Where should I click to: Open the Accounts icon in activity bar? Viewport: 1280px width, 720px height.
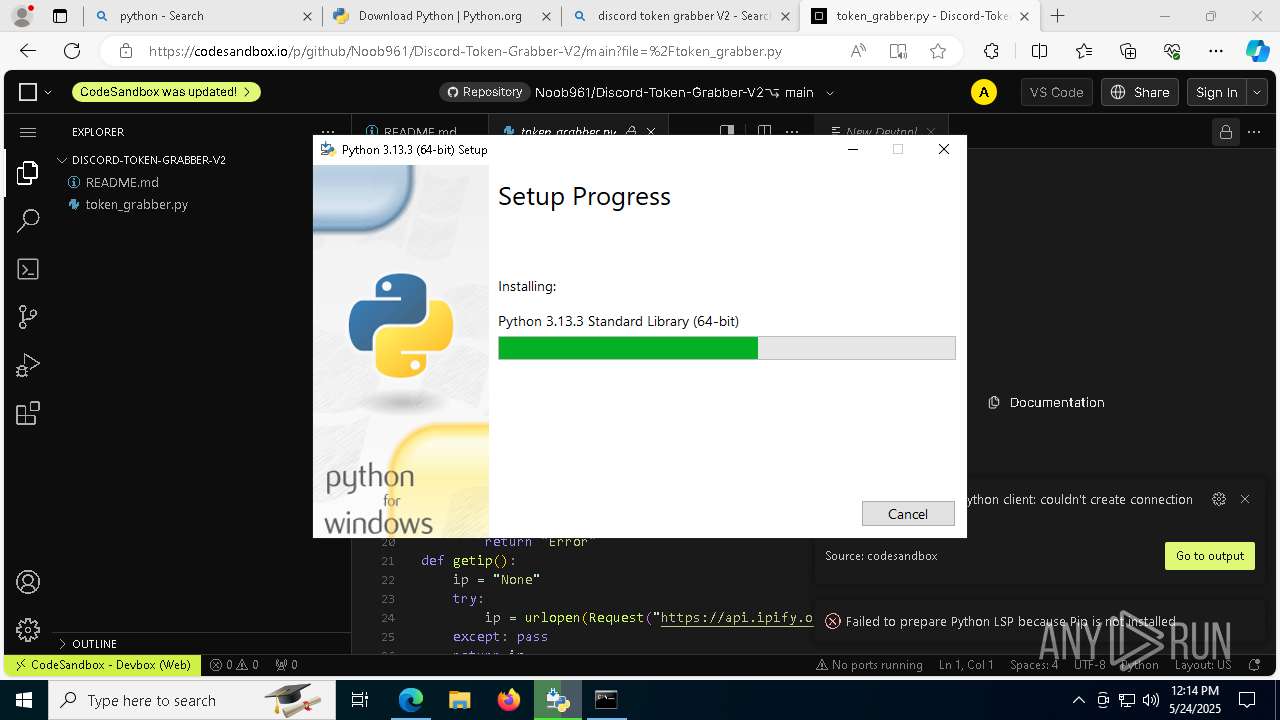click(28, 582)
